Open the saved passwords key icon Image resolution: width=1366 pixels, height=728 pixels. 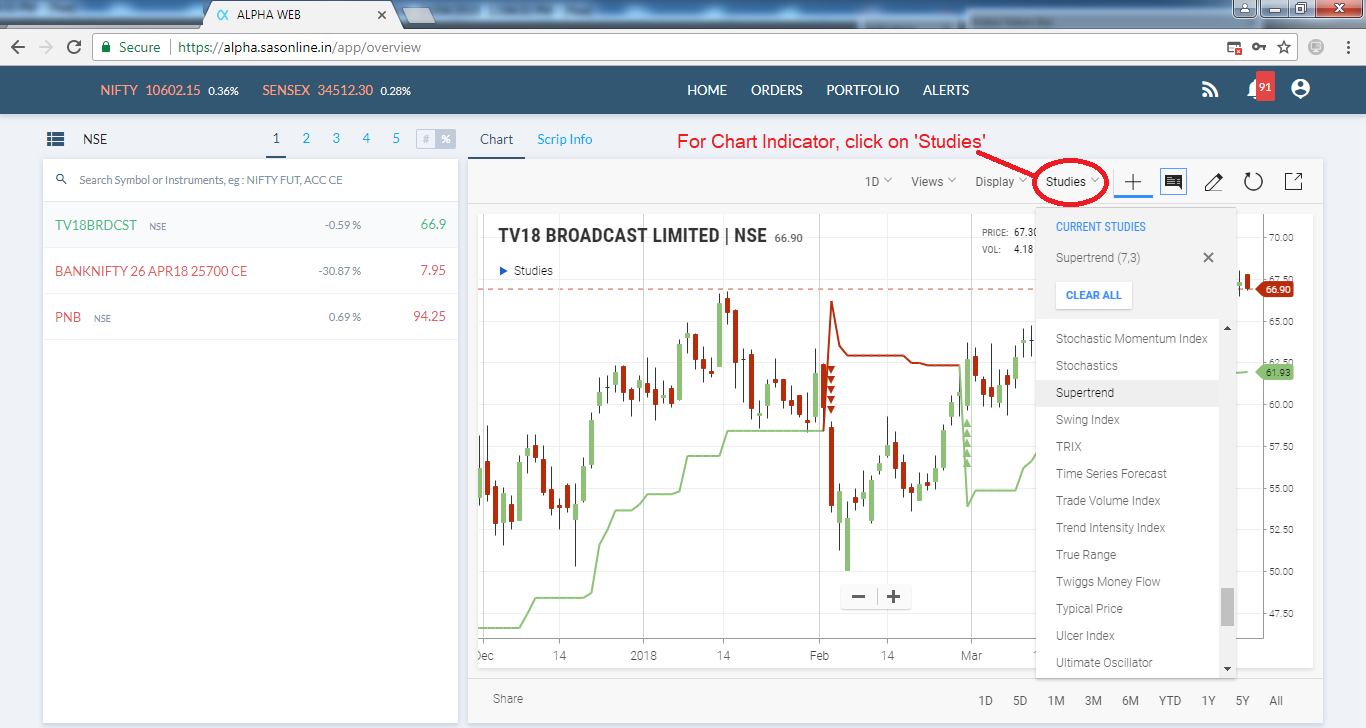point(1259,47)
